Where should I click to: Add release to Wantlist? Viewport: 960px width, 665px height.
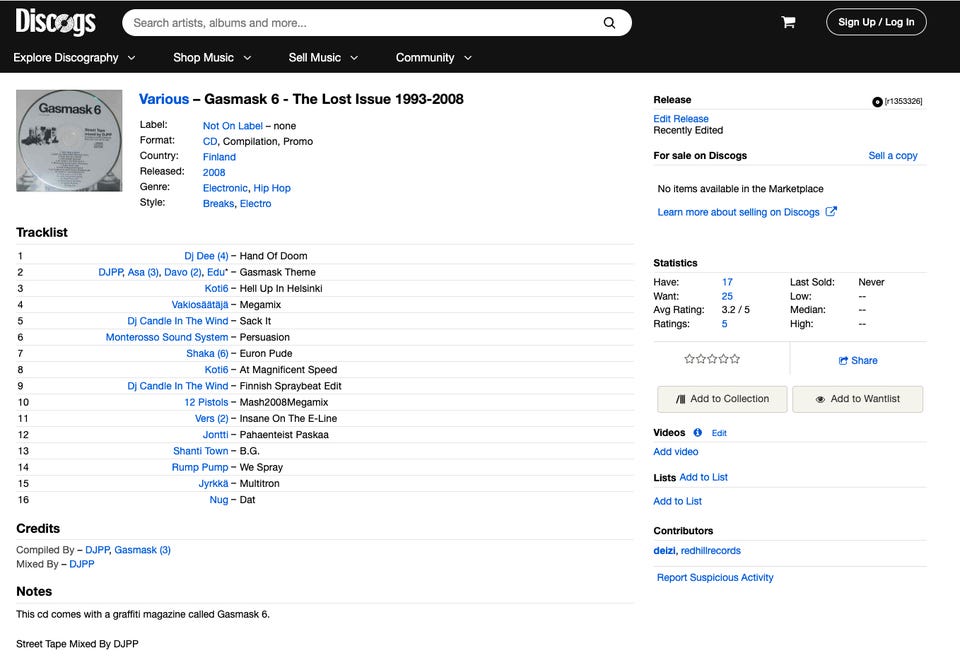tap(857, 399)
